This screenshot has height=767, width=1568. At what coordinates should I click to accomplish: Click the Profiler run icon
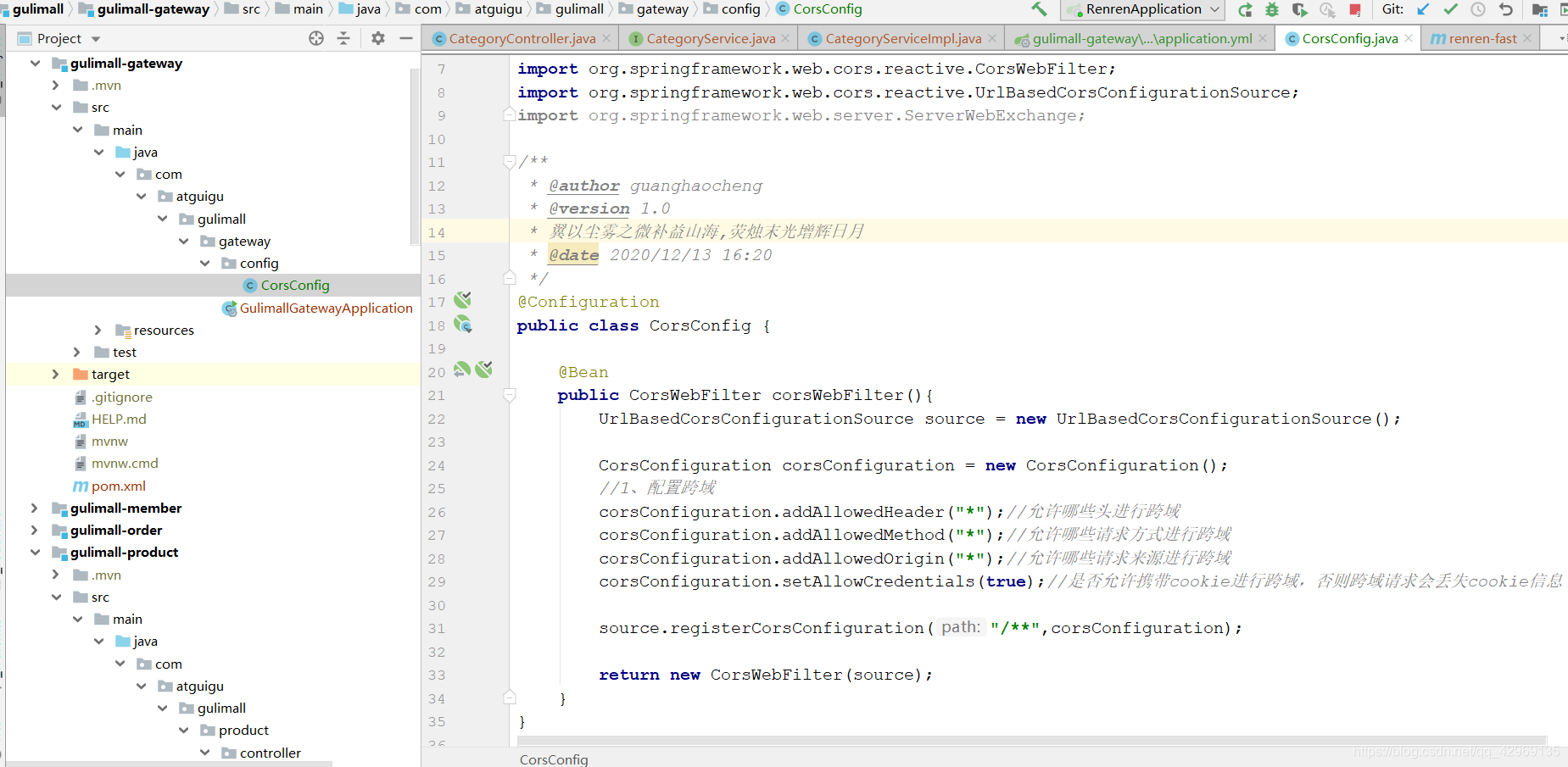(x=1327, y=9)
